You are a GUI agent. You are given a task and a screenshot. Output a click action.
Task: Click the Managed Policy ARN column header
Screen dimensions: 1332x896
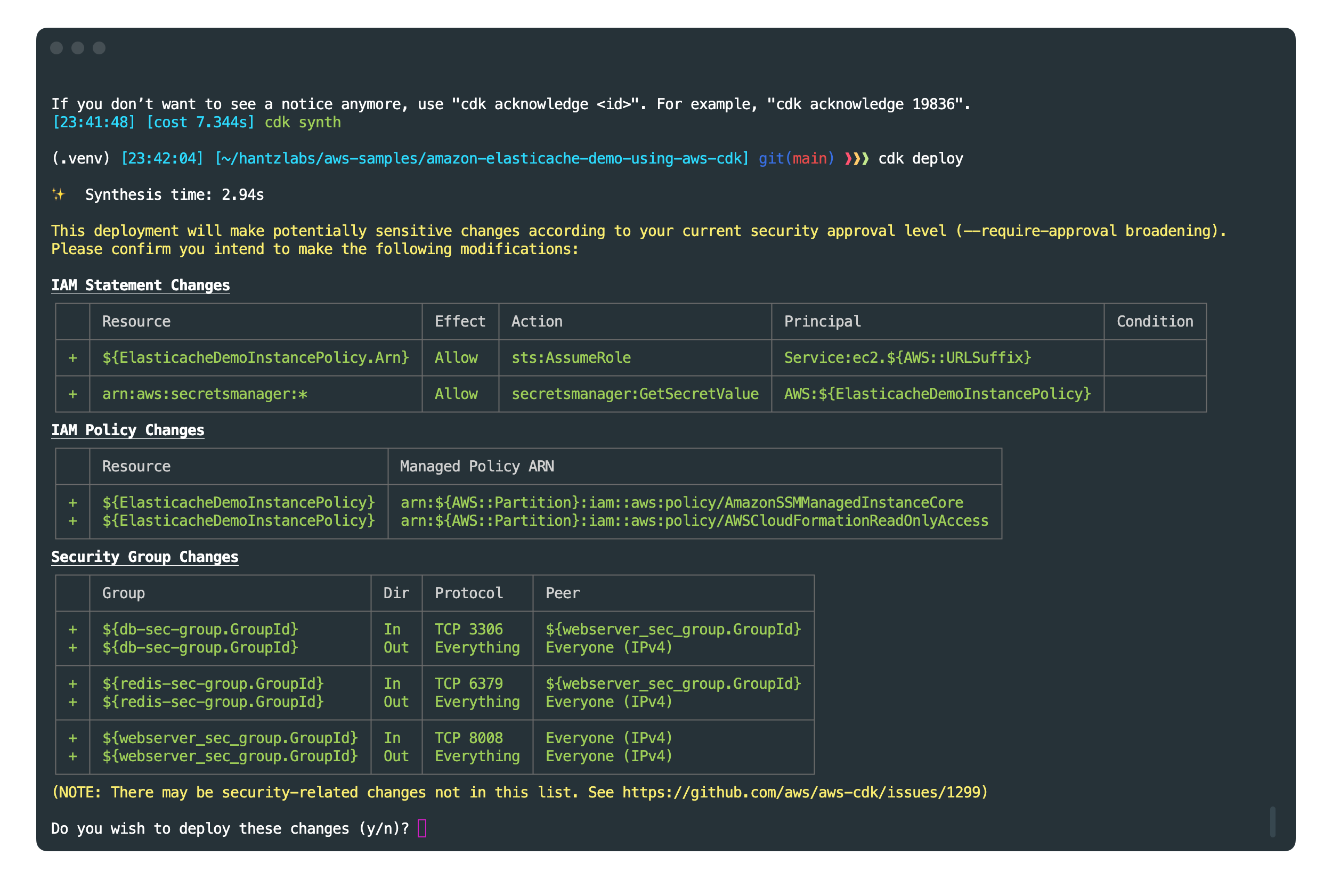pyautogui.click(x=476, y=466)
